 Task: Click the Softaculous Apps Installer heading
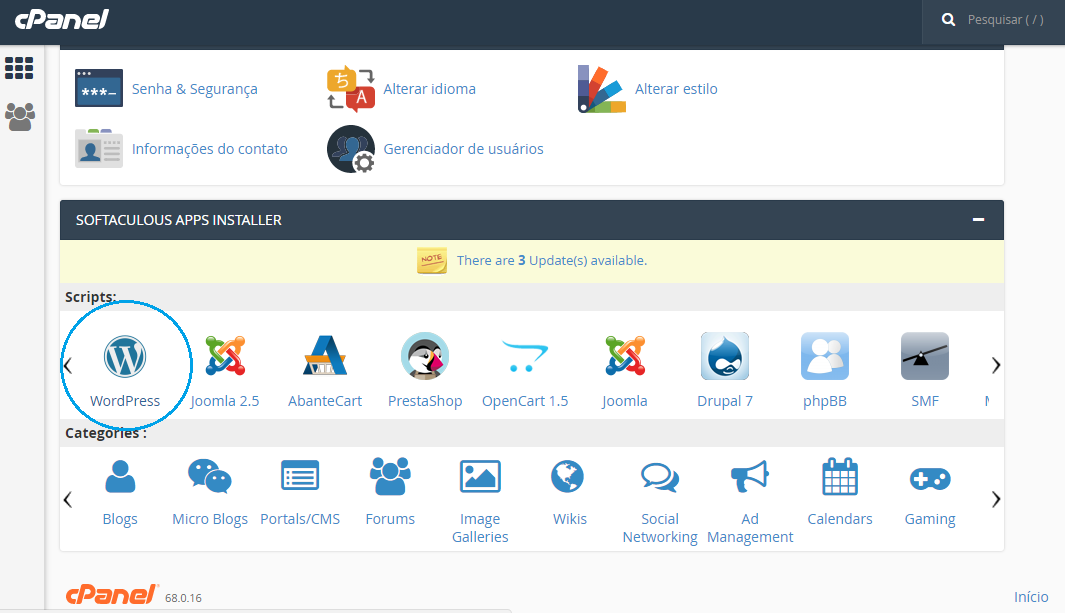179,220
